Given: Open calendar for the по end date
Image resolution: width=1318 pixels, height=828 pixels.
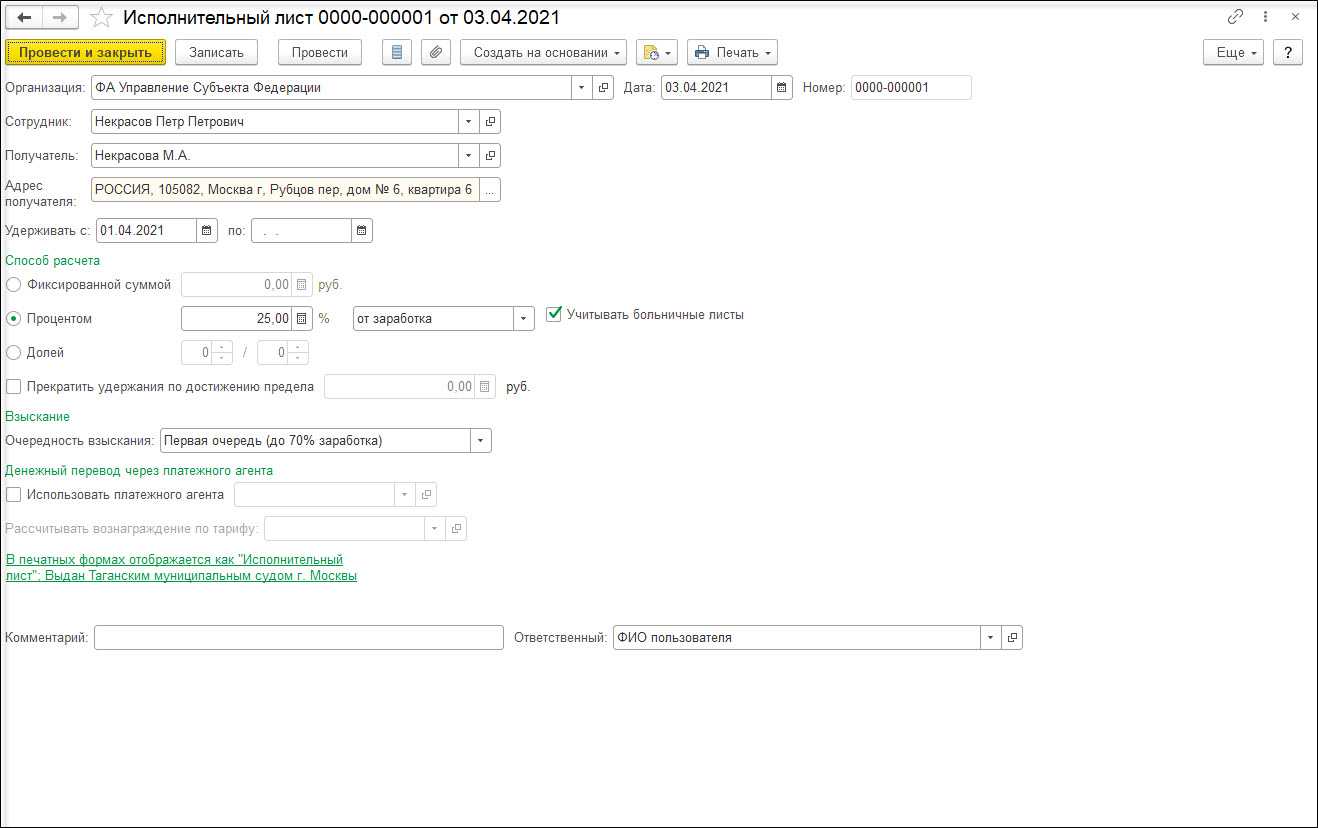Looking at the screenshot, I should (362, 230).
